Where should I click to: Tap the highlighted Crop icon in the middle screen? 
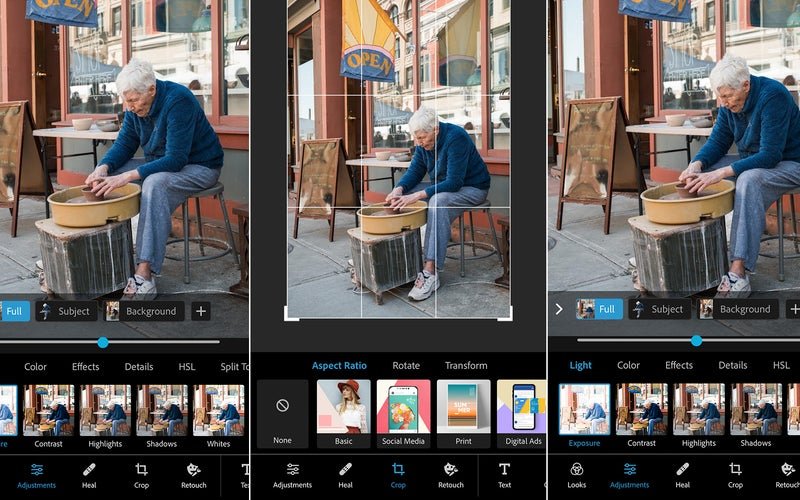(x=398, y=469)
